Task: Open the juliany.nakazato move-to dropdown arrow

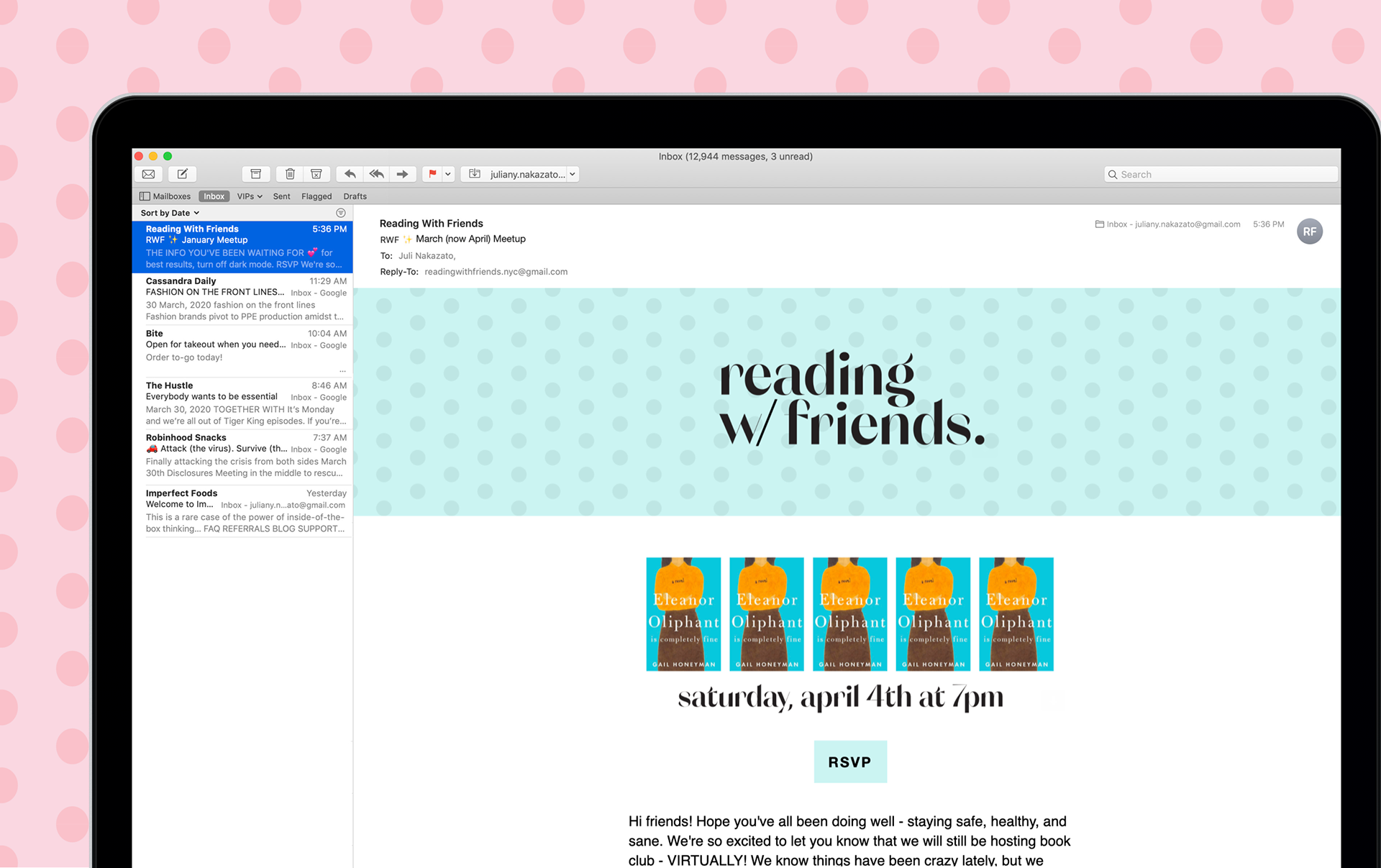Action: pyautogui.click(x=573, y=174)
